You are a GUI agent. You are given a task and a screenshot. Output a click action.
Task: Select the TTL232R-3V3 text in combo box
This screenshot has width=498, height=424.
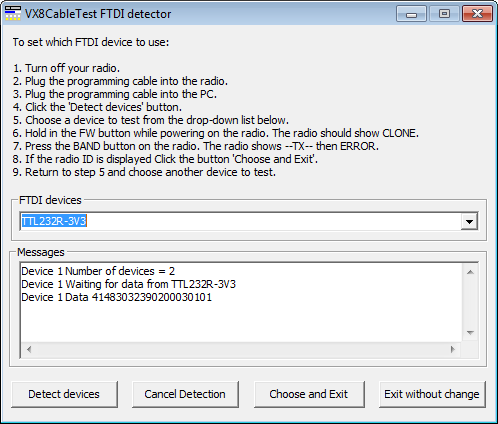(54, 221)
